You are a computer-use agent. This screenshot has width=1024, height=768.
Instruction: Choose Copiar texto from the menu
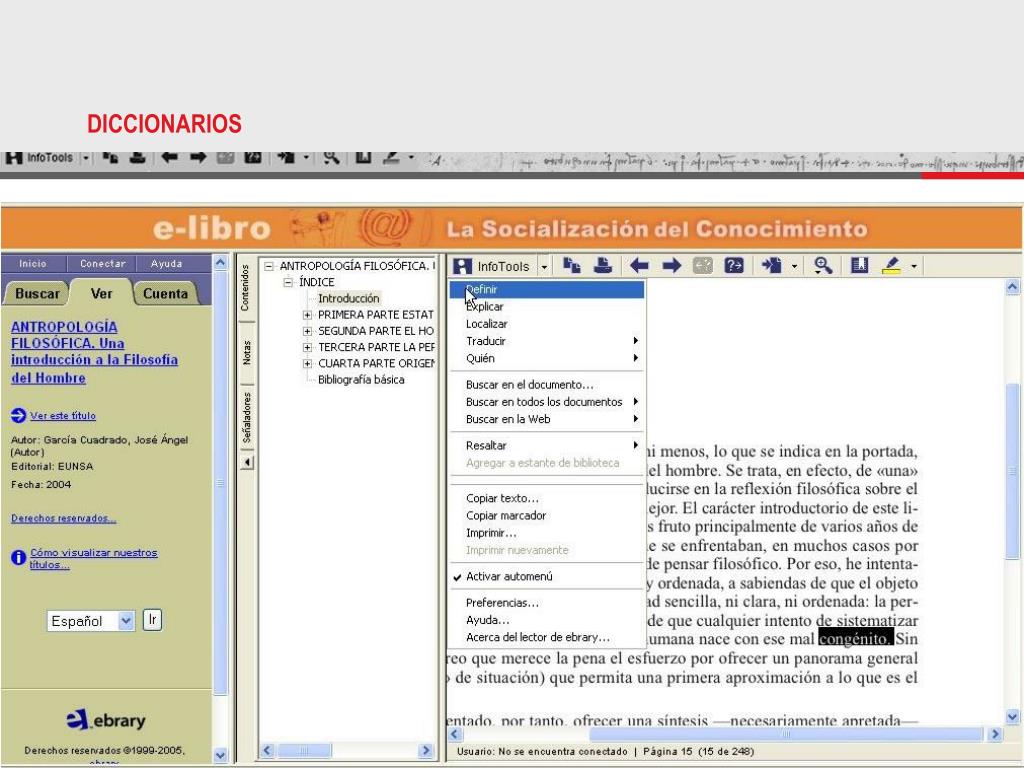[x=502, y=499]
